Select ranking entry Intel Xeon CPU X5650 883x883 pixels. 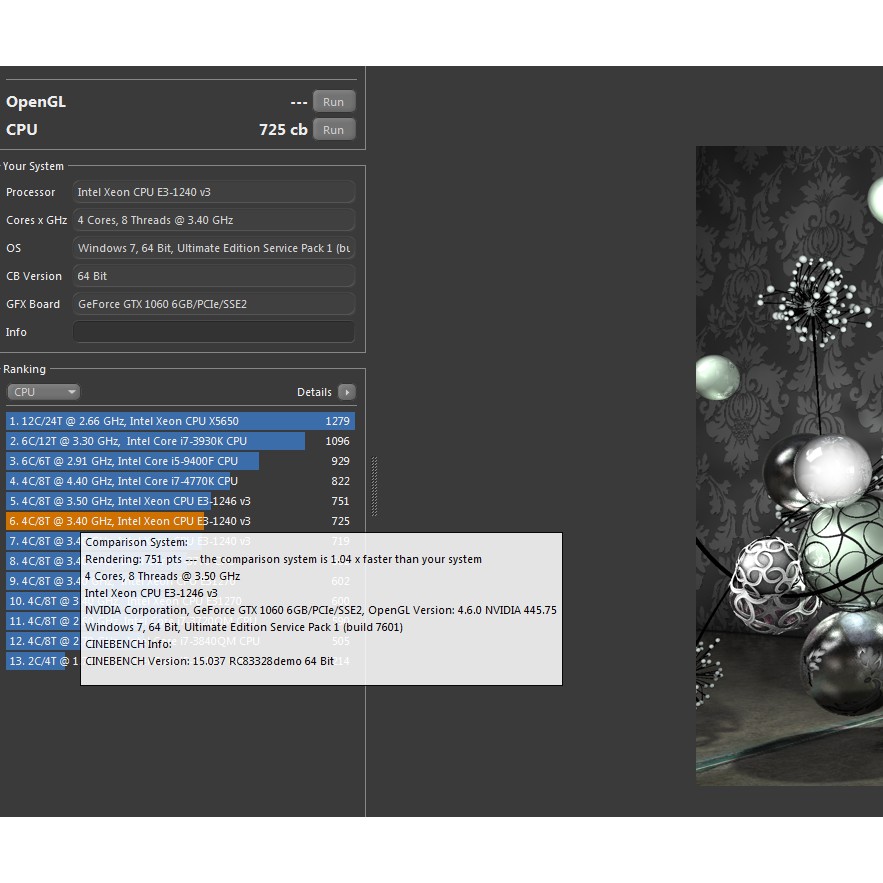coord(181,421)
